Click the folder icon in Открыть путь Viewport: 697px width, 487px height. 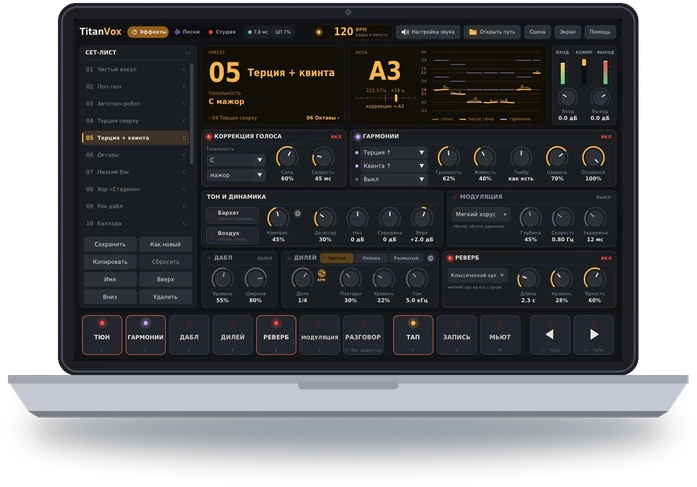tap(473, 32)
